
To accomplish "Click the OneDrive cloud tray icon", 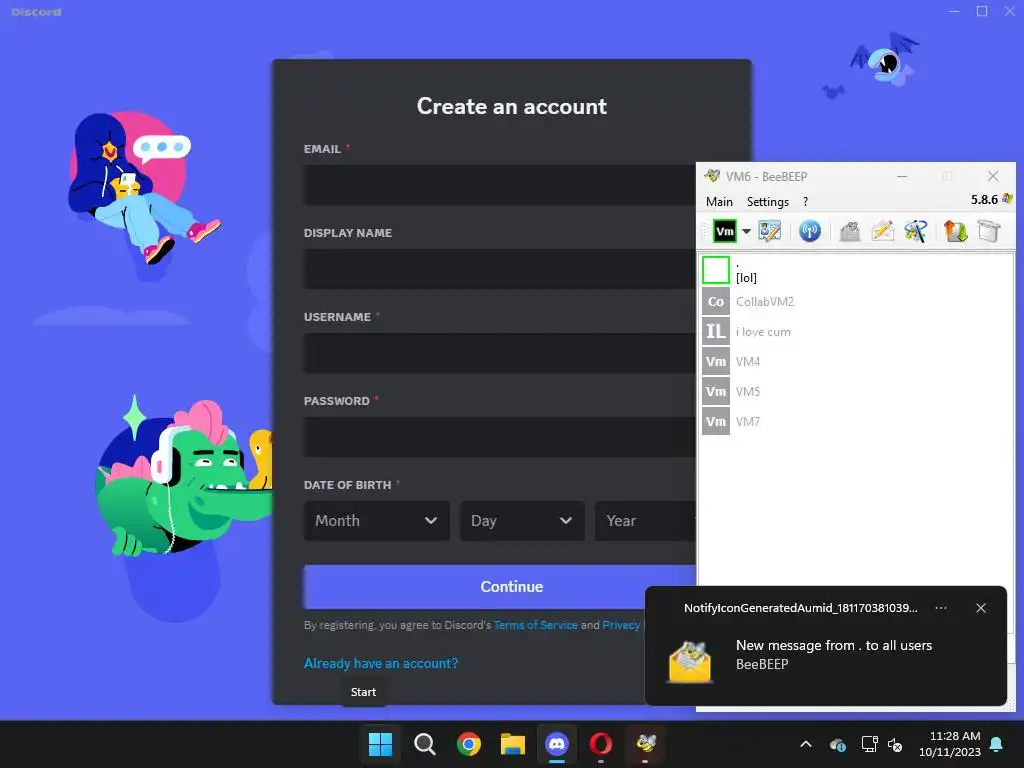I will [837, 744].
